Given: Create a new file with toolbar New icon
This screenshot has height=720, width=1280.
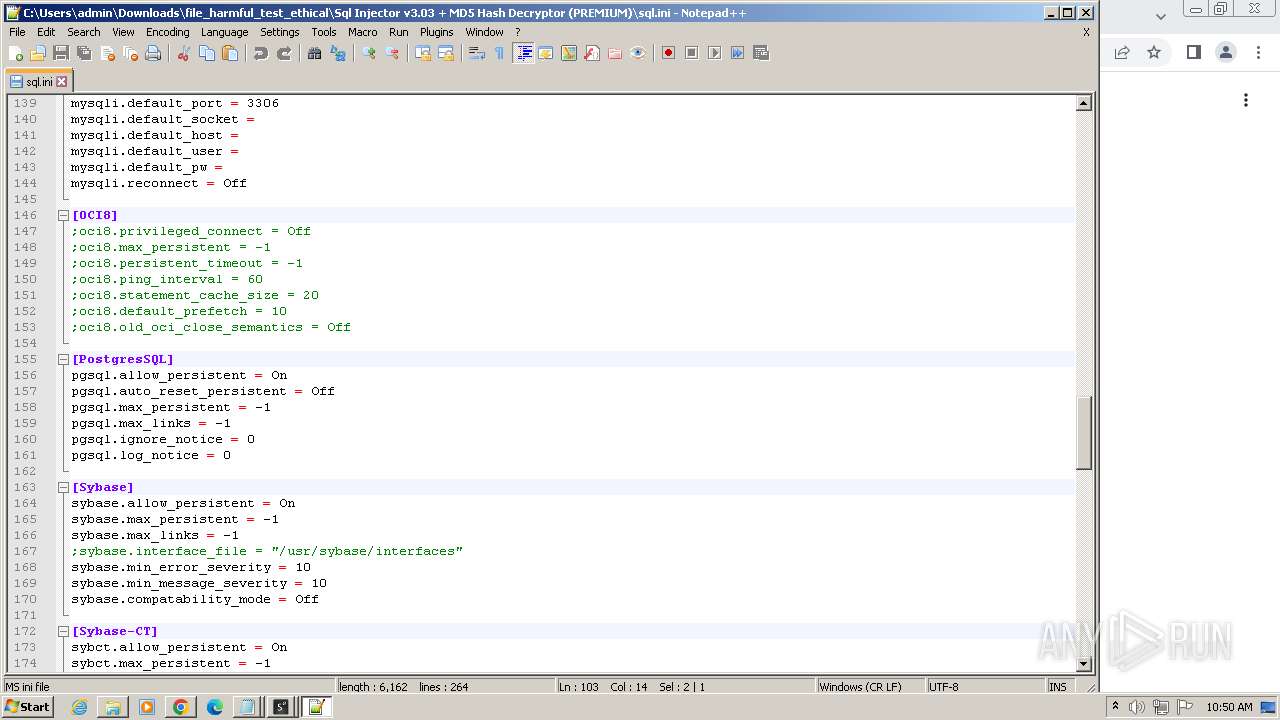Looking at the screenshot, I should [x=16, y=53].
